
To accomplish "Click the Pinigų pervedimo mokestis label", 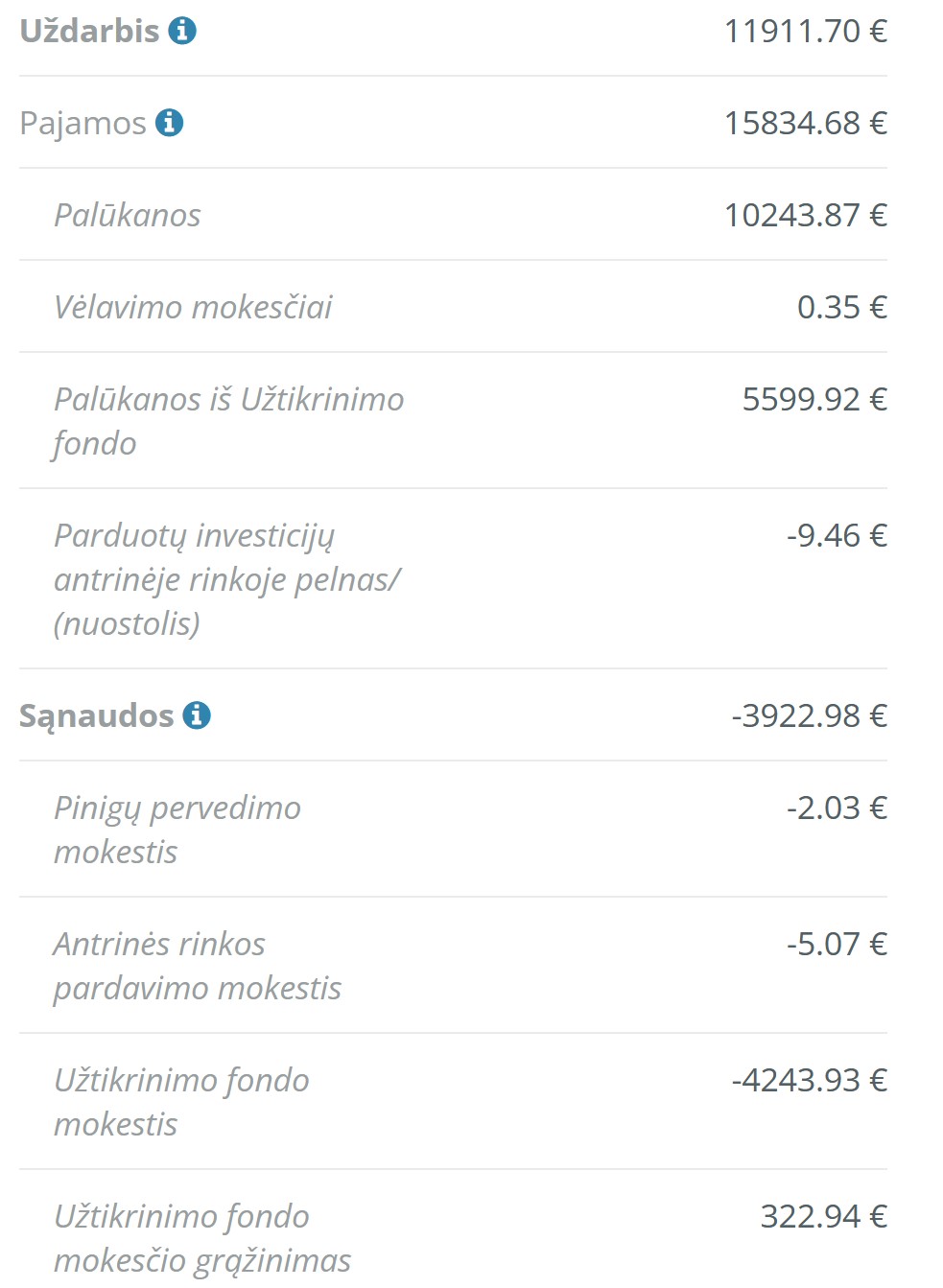I will coord(177,830).
